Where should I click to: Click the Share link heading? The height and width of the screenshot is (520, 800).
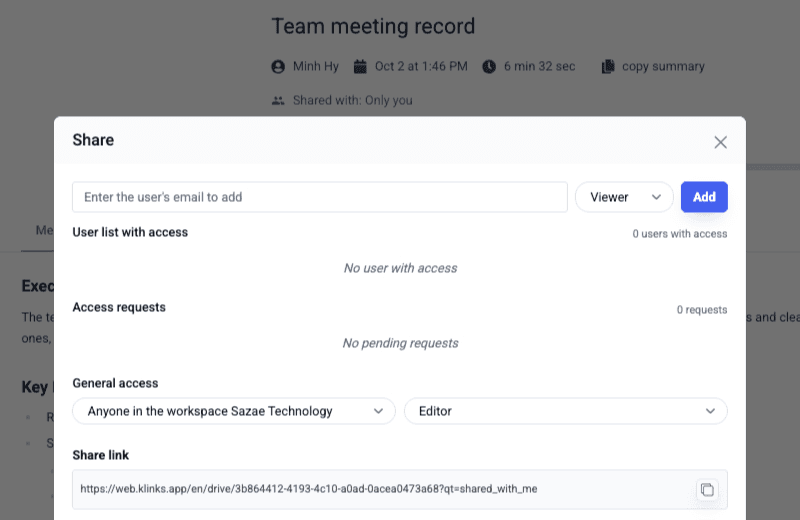click(x=101, y=455)
